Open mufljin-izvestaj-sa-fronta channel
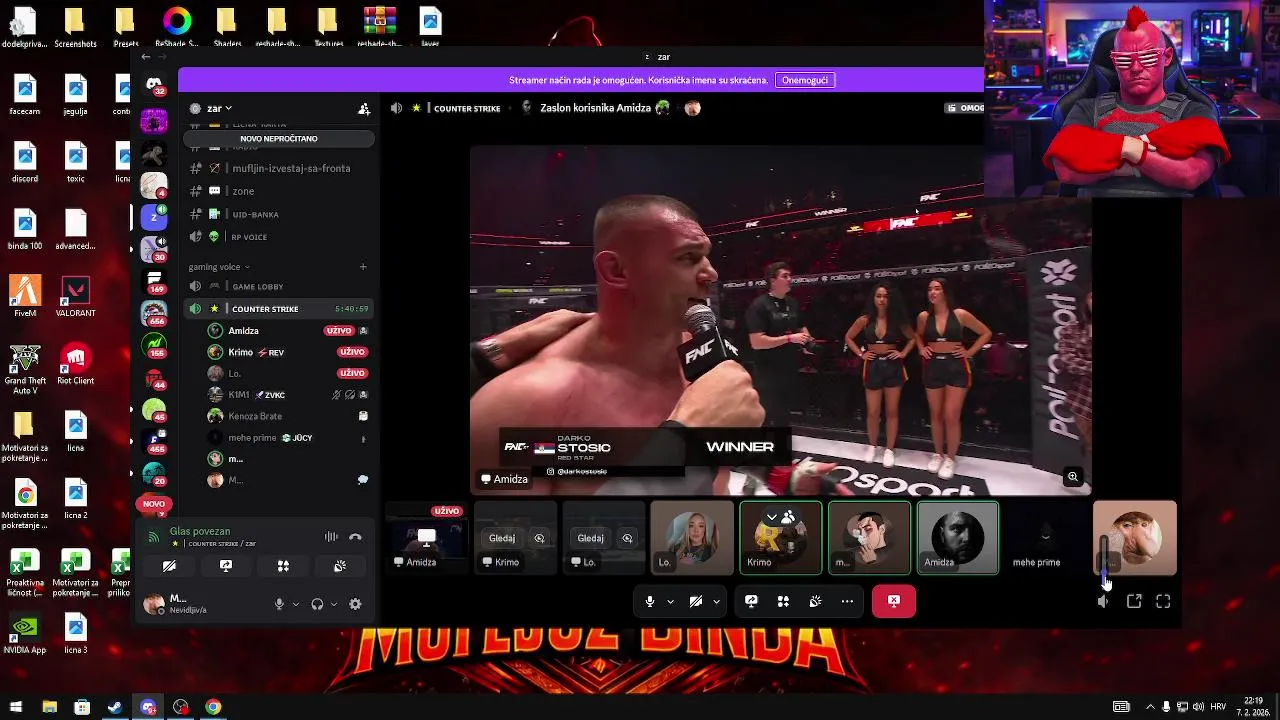Viewport: 1280px width, 720px height. (x=279, y=168)
